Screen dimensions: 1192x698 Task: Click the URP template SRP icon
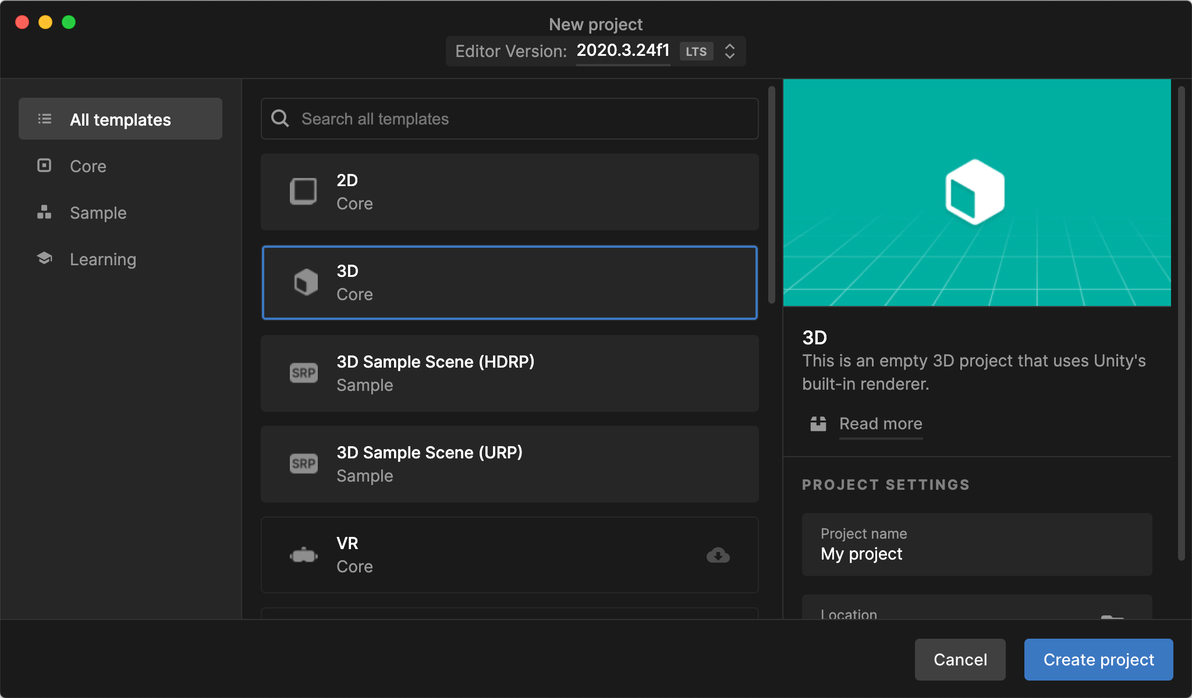click(303, 463)
